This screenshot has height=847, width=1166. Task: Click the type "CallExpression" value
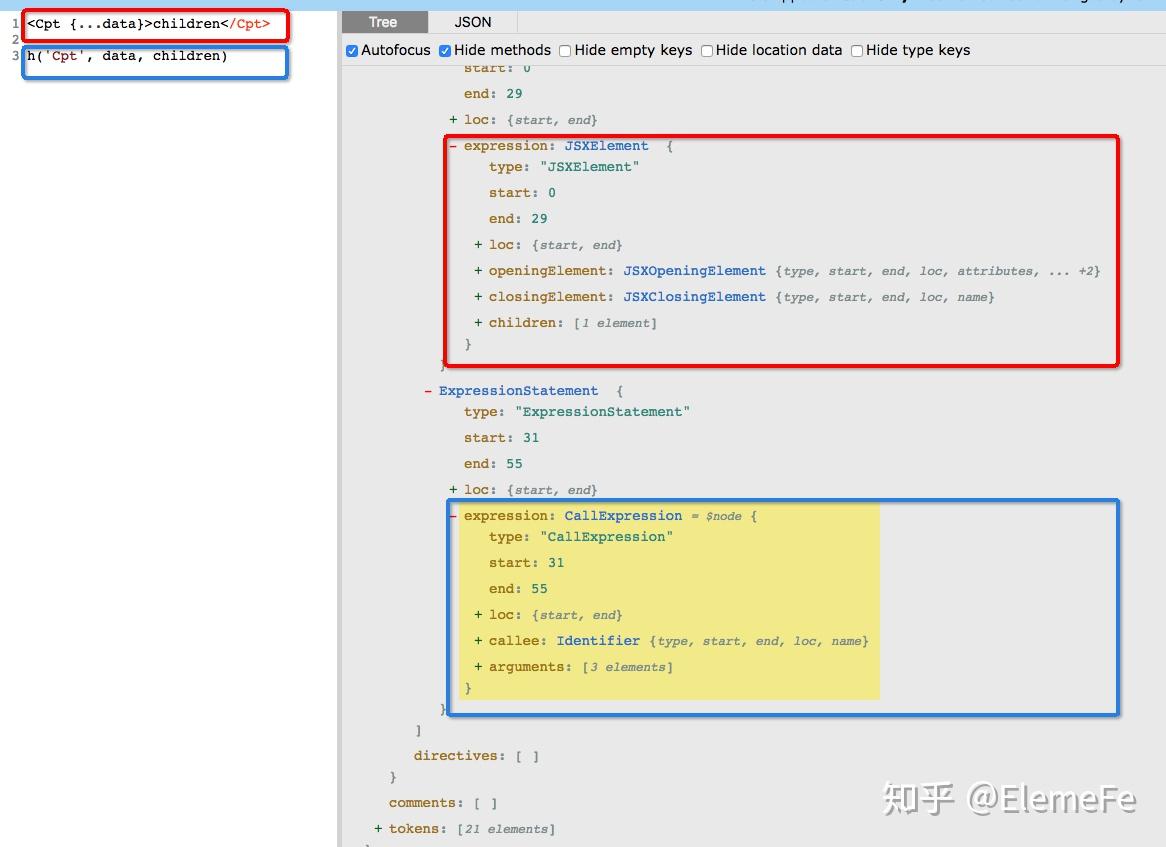[606, 537]
